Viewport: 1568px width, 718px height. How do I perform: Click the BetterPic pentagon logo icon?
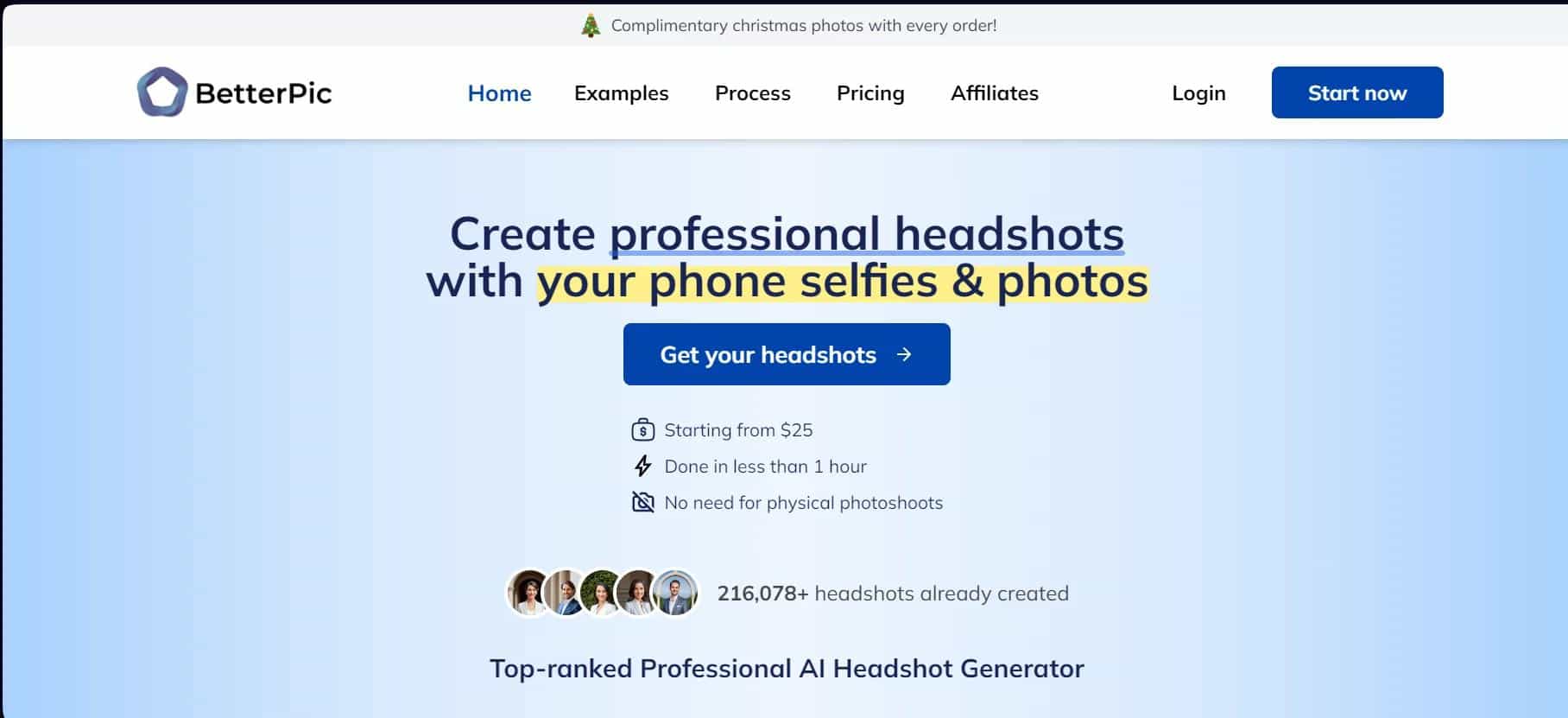(x=161, y=92)
